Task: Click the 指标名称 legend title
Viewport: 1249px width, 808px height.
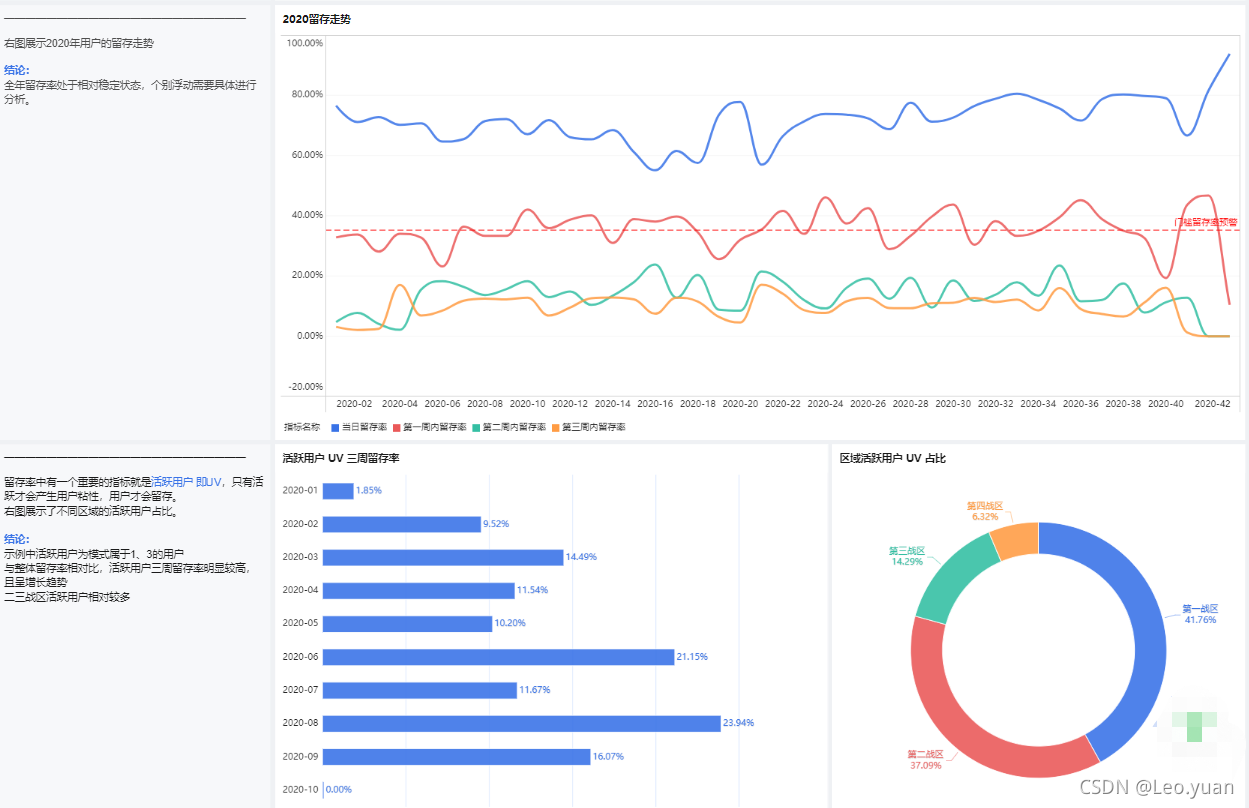Action: click(301, 427)
